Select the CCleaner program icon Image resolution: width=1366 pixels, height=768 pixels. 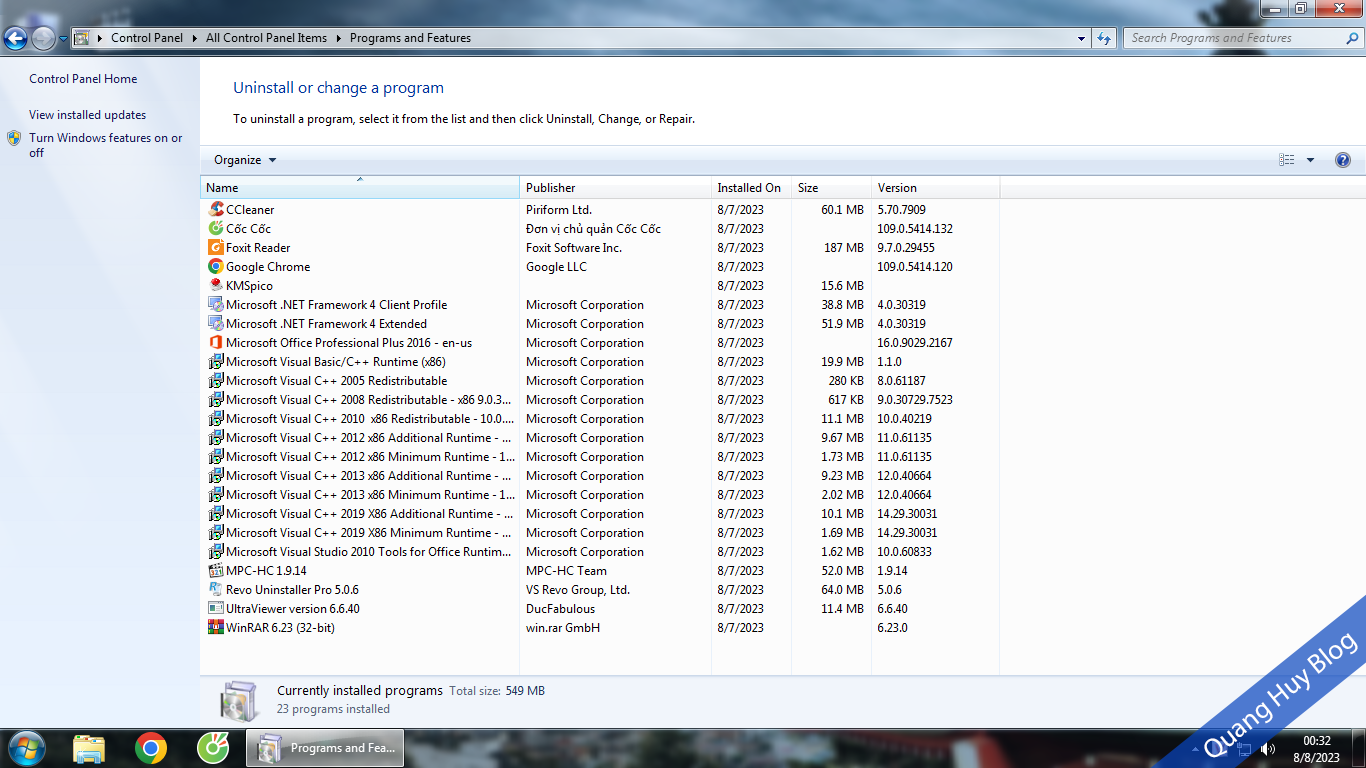[216, 210]
